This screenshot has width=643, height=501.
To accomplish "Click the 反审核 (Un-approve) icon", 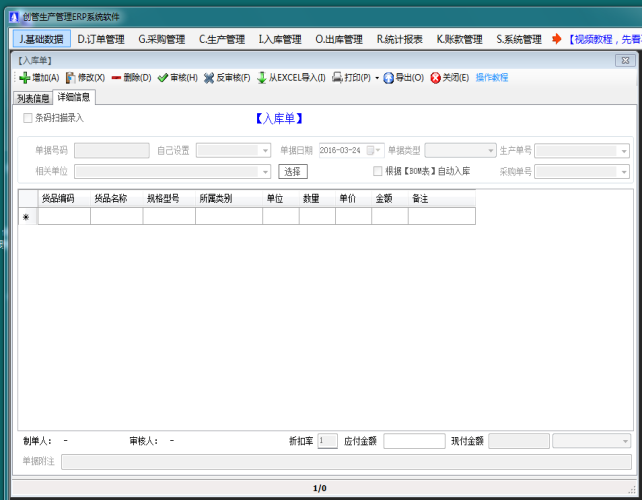I will coord(209,78).
